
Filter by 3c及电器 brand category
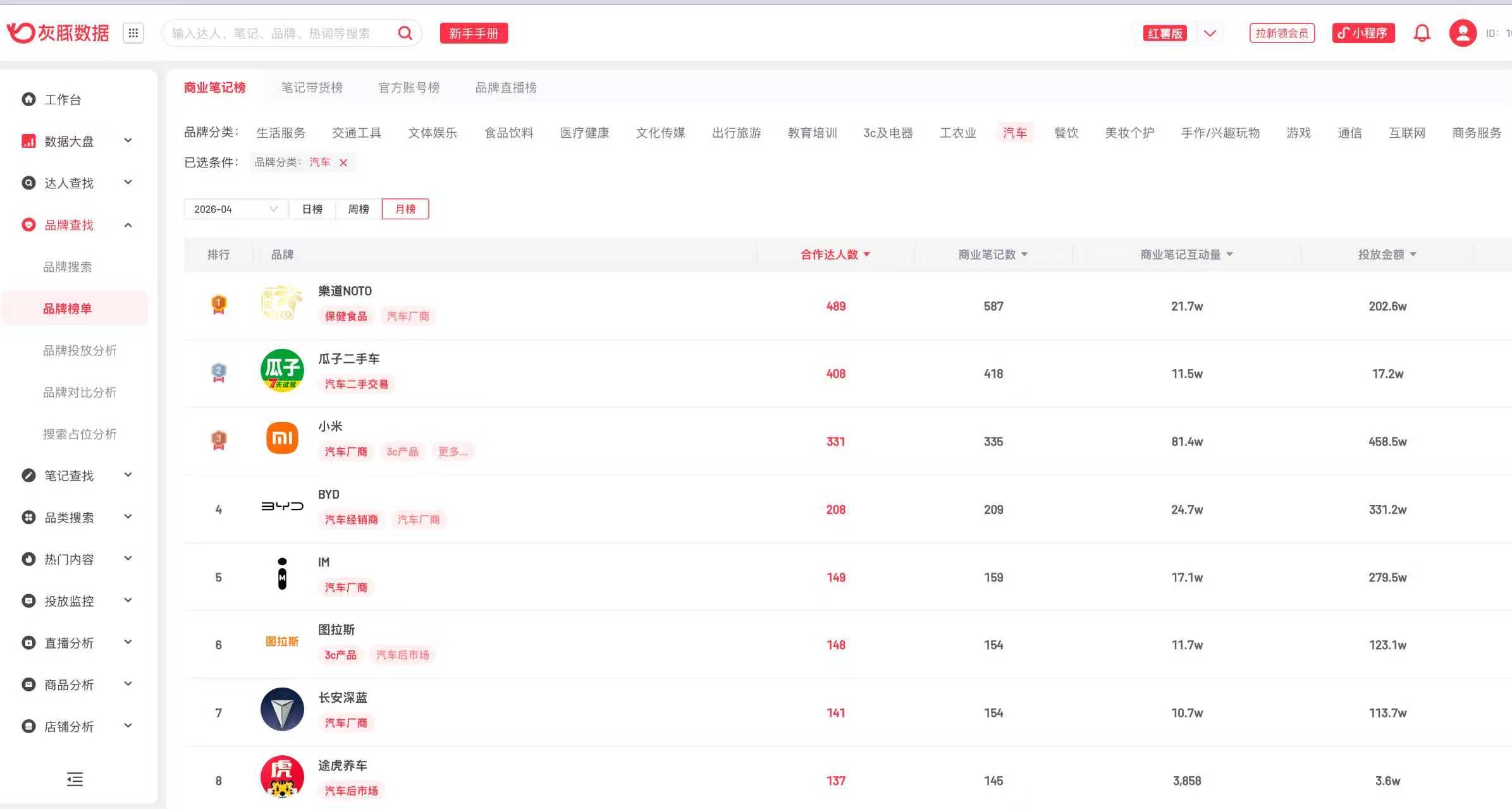(x=888, y=133)
